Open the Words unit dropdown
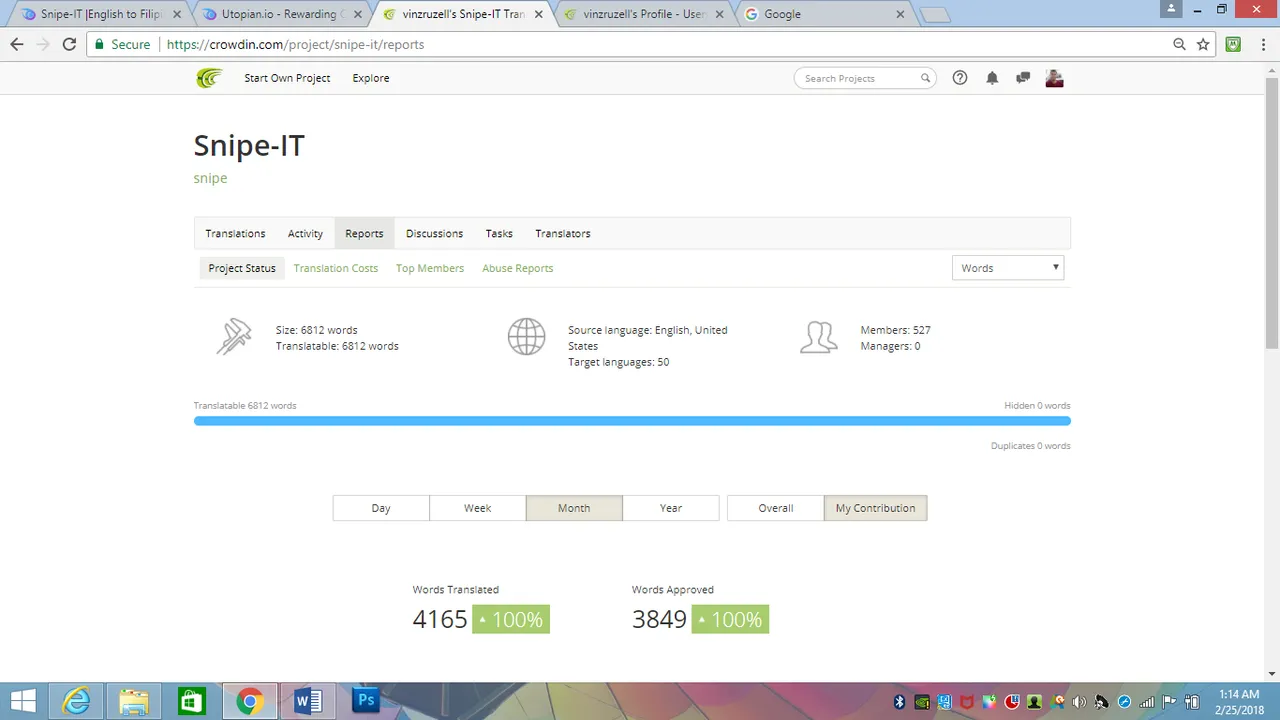 pyautogui.click(x=1008, y=268)
